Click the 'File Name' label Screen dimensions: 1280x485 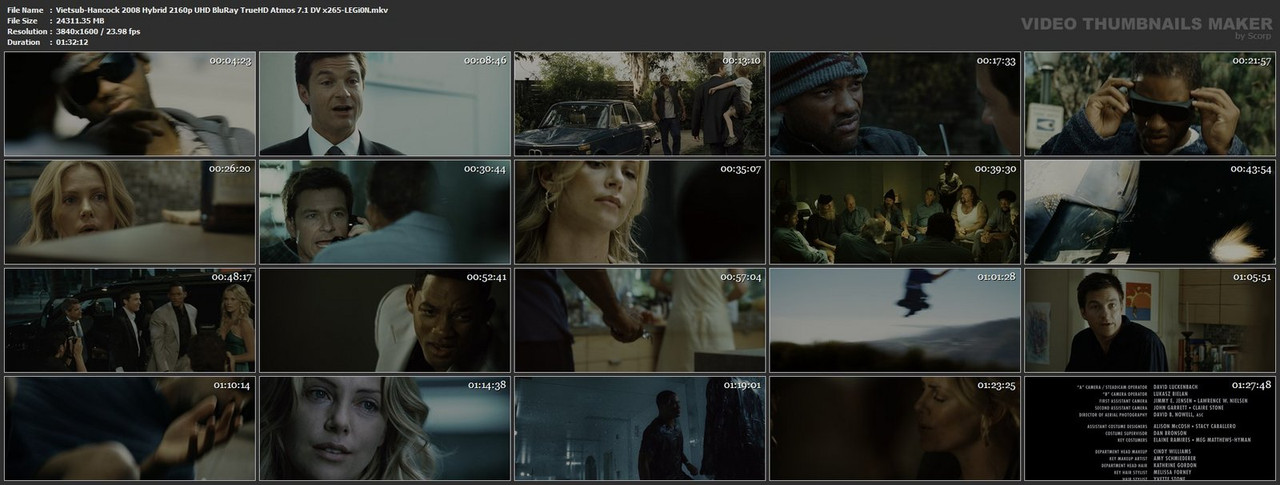tap(25, 9)
